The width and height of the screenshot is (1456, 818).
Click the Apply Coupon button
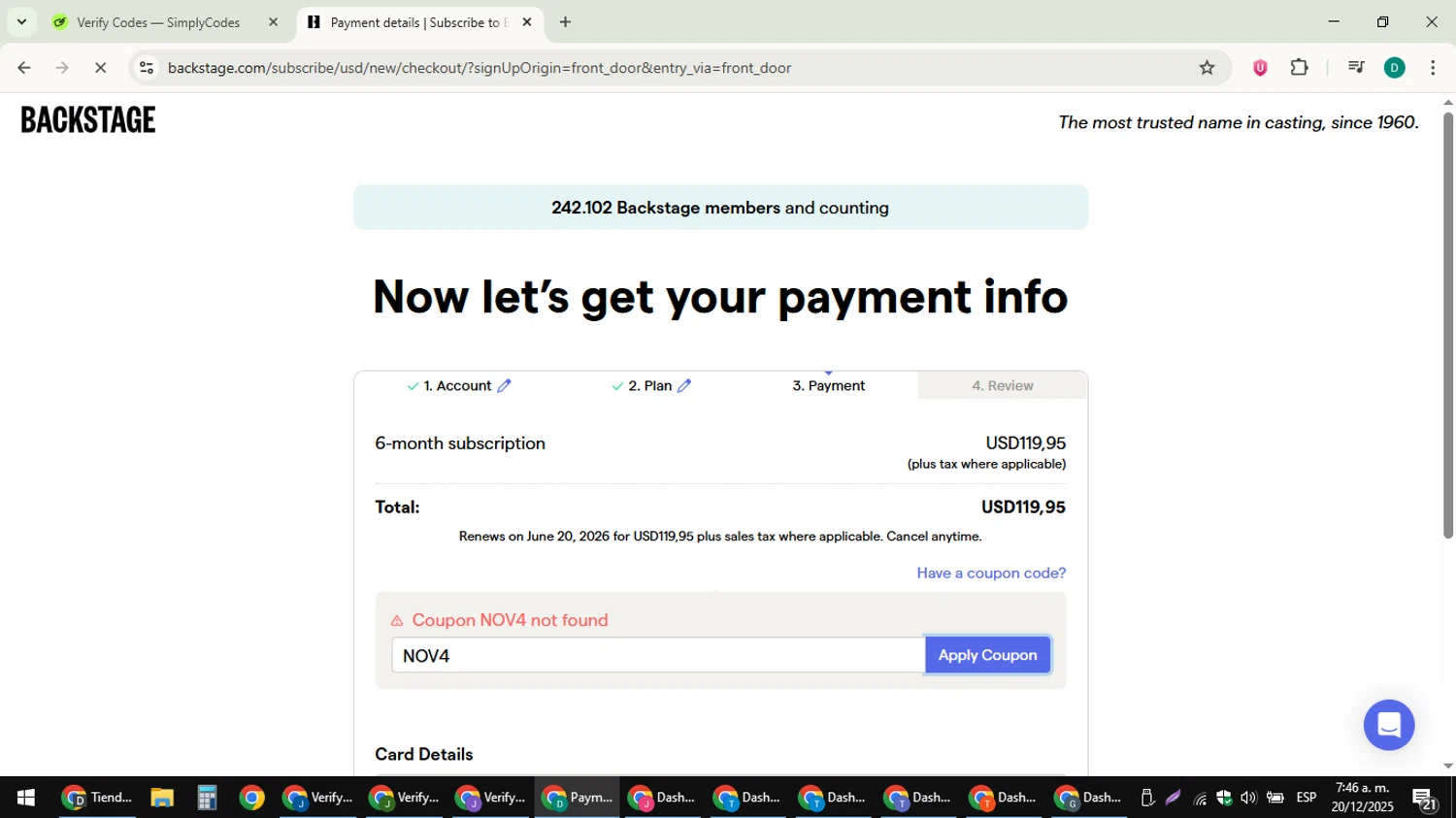pyautogui.click(x=987, y=655)
